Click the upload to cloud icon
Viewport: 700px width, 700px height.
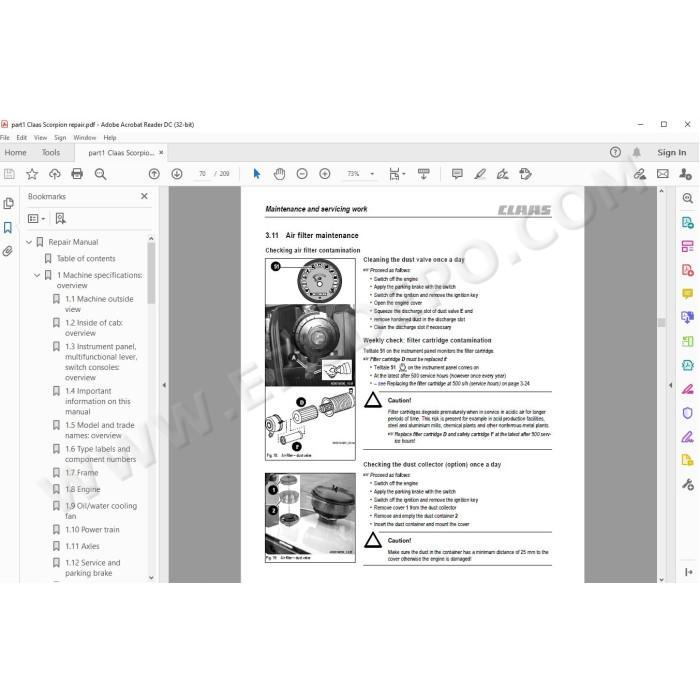pos(54,174)
